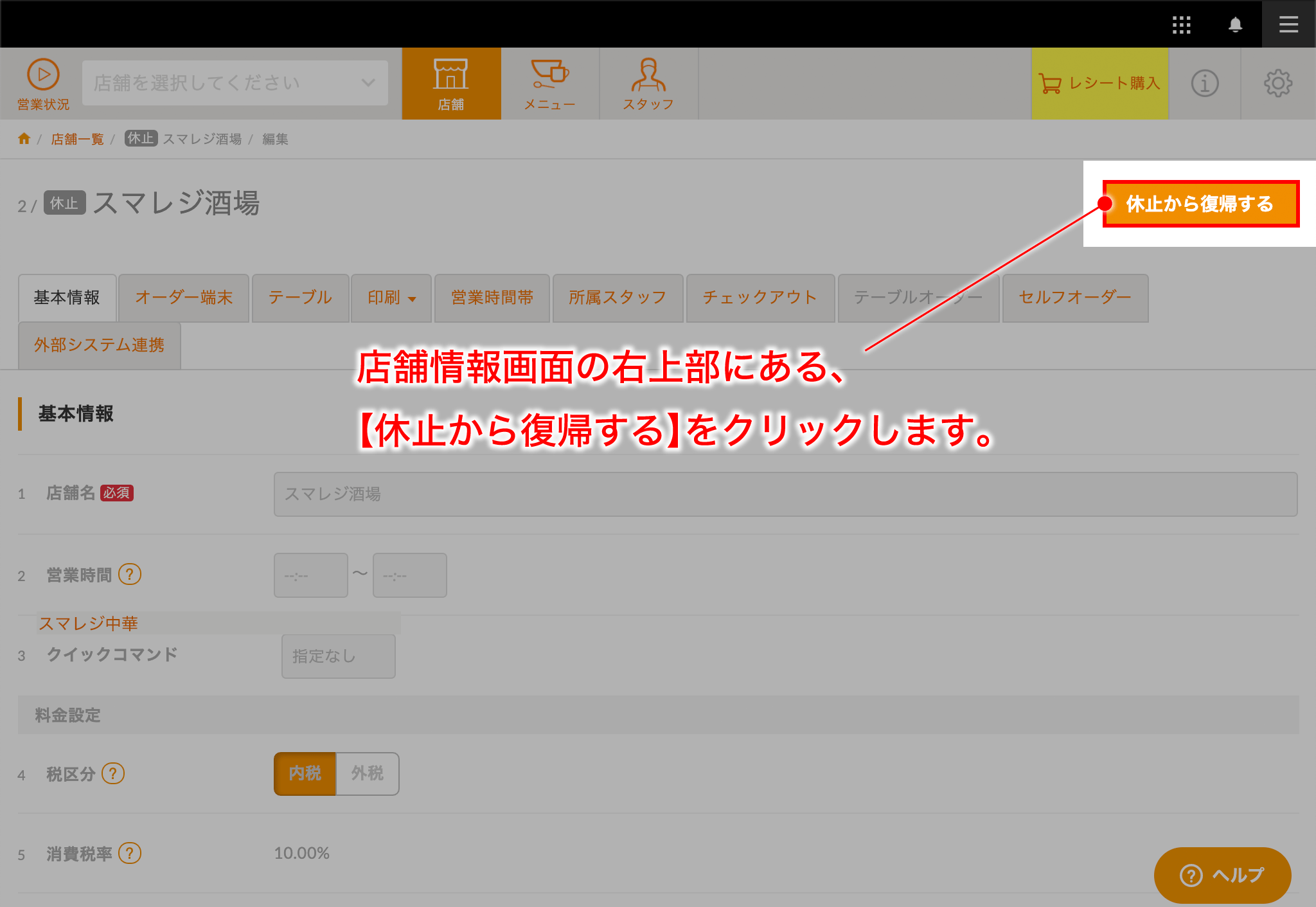Open the hamburger menu icon

(x=1288, y=24)
